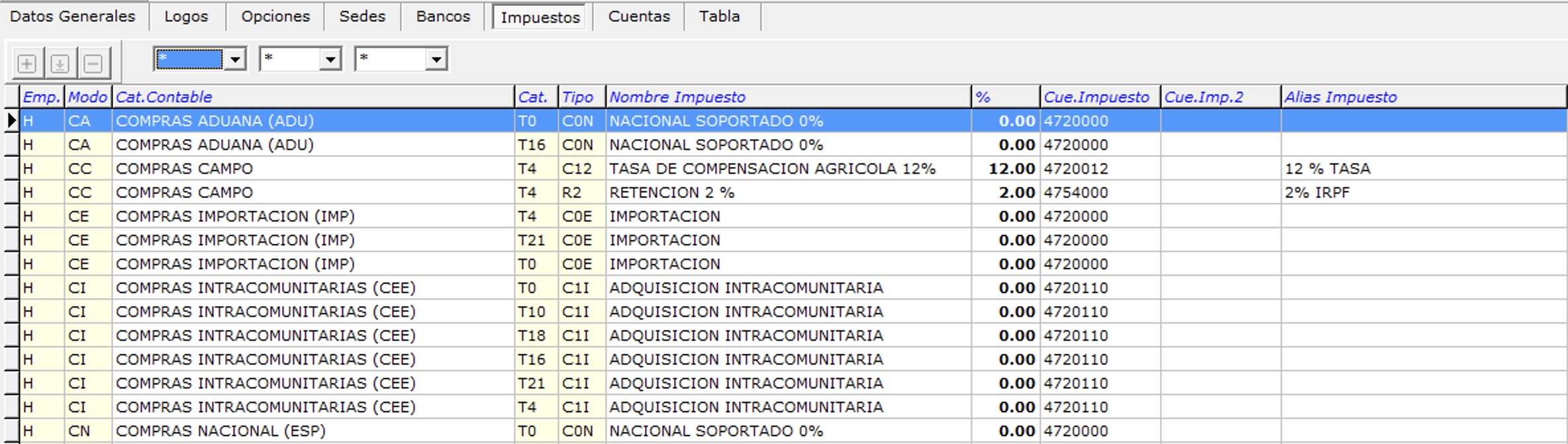
Task: Select the Logos tab
Action: (186, 17)
